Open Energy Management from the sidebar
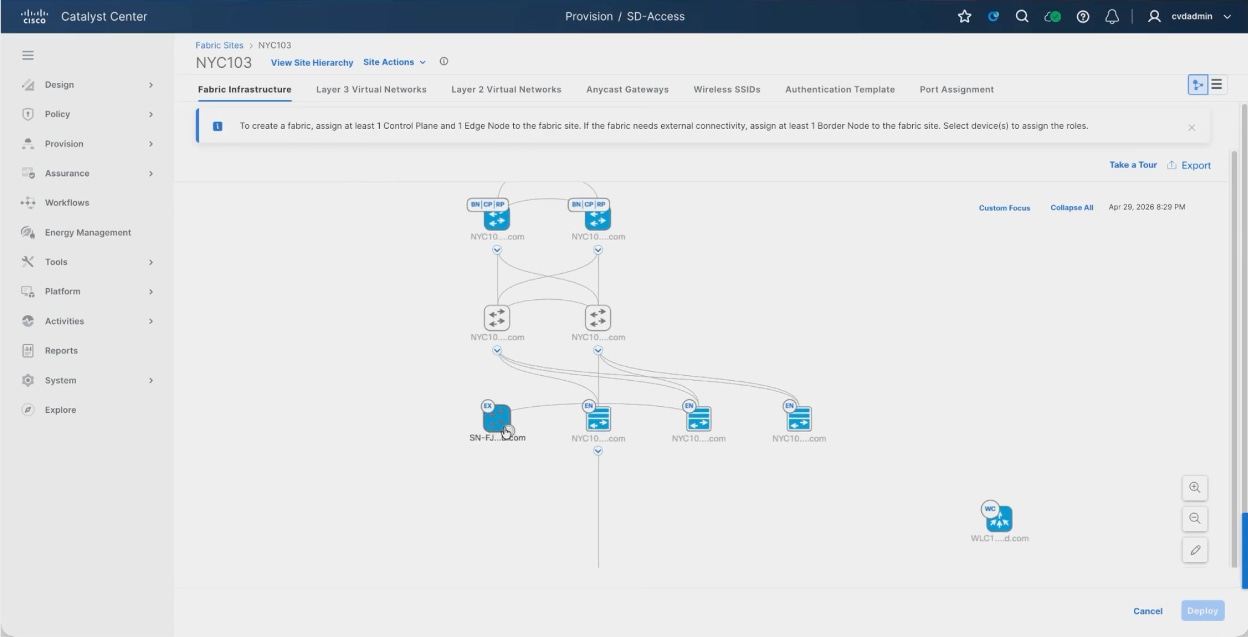The image size is (1248, 637). tap(88, 232)
